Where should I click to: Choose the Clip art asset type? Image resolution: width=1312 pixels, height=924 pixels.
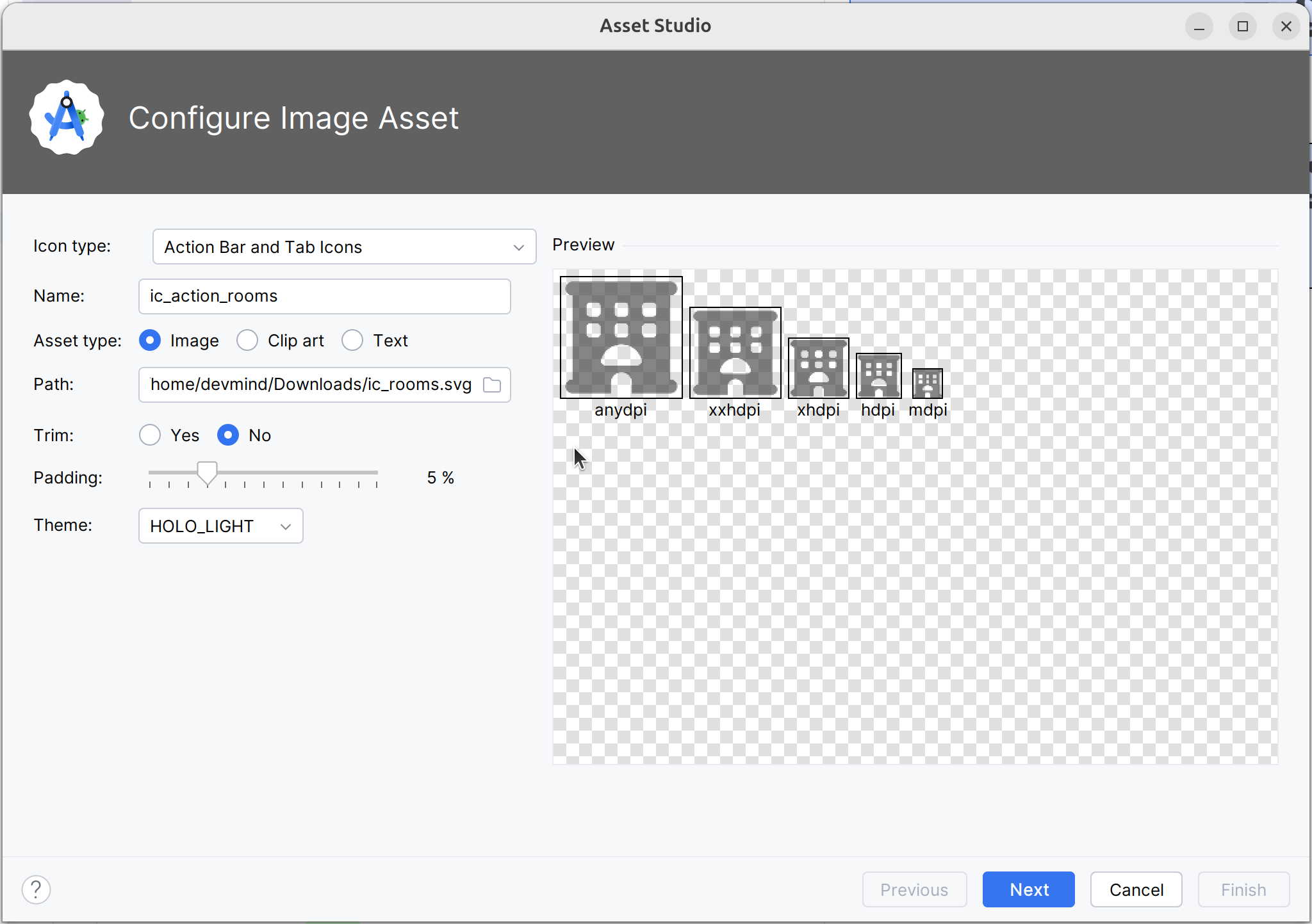(x=247, y=341)
